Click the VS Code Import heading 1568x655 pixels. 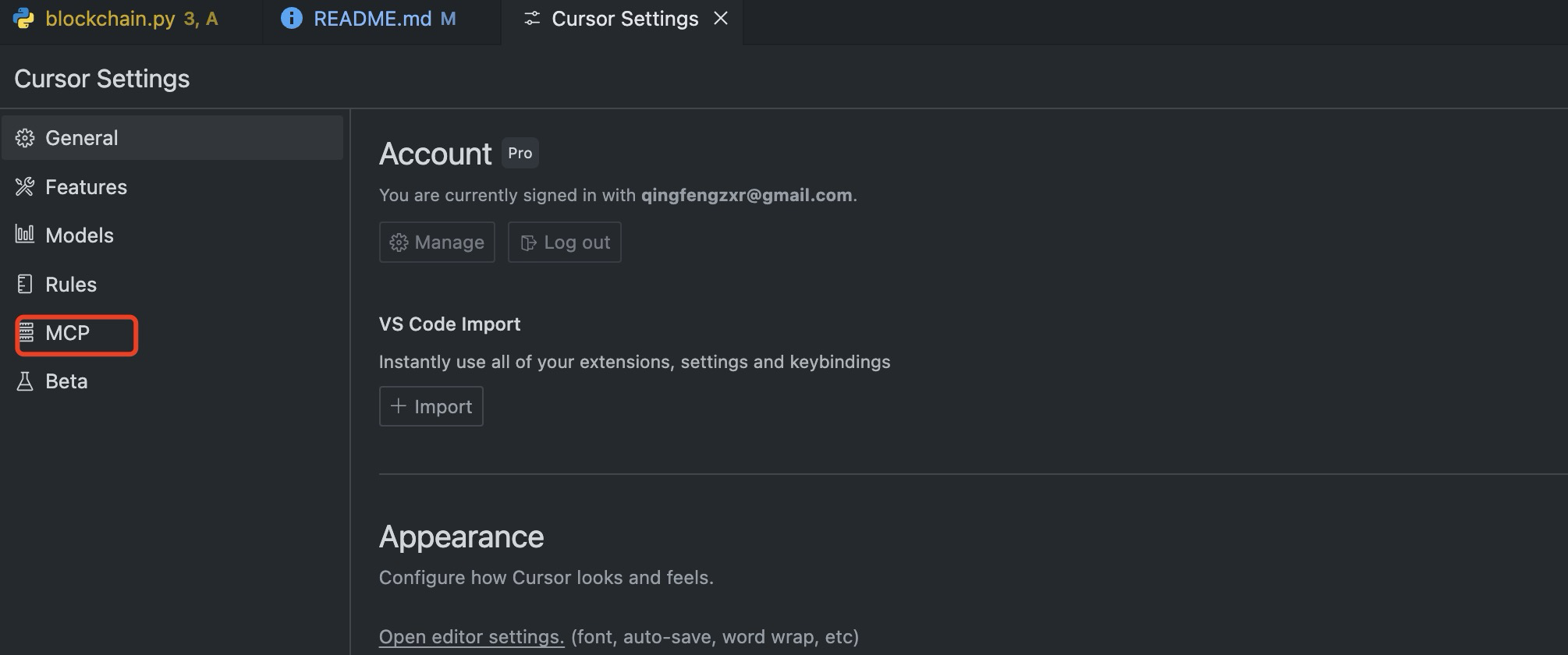pos(449,324)
